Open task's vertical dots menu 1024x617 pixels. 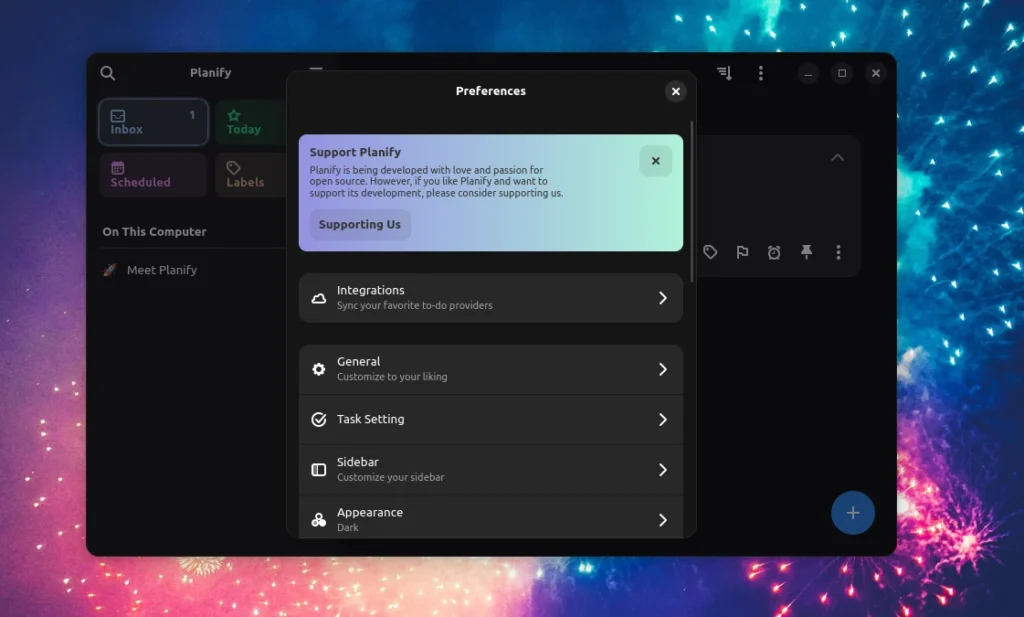point(838,253)
